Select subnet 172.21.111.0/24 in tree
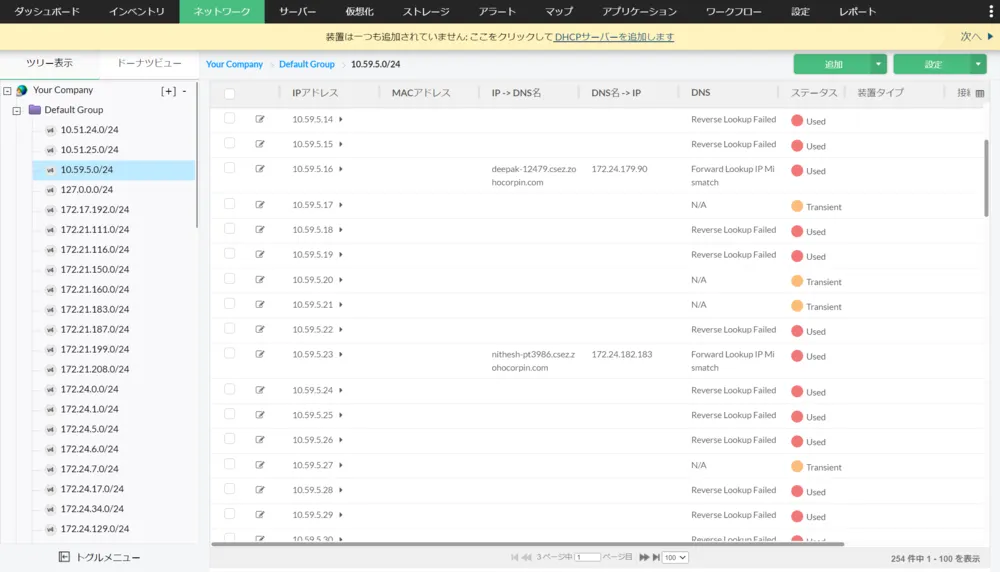 (94, 229)
